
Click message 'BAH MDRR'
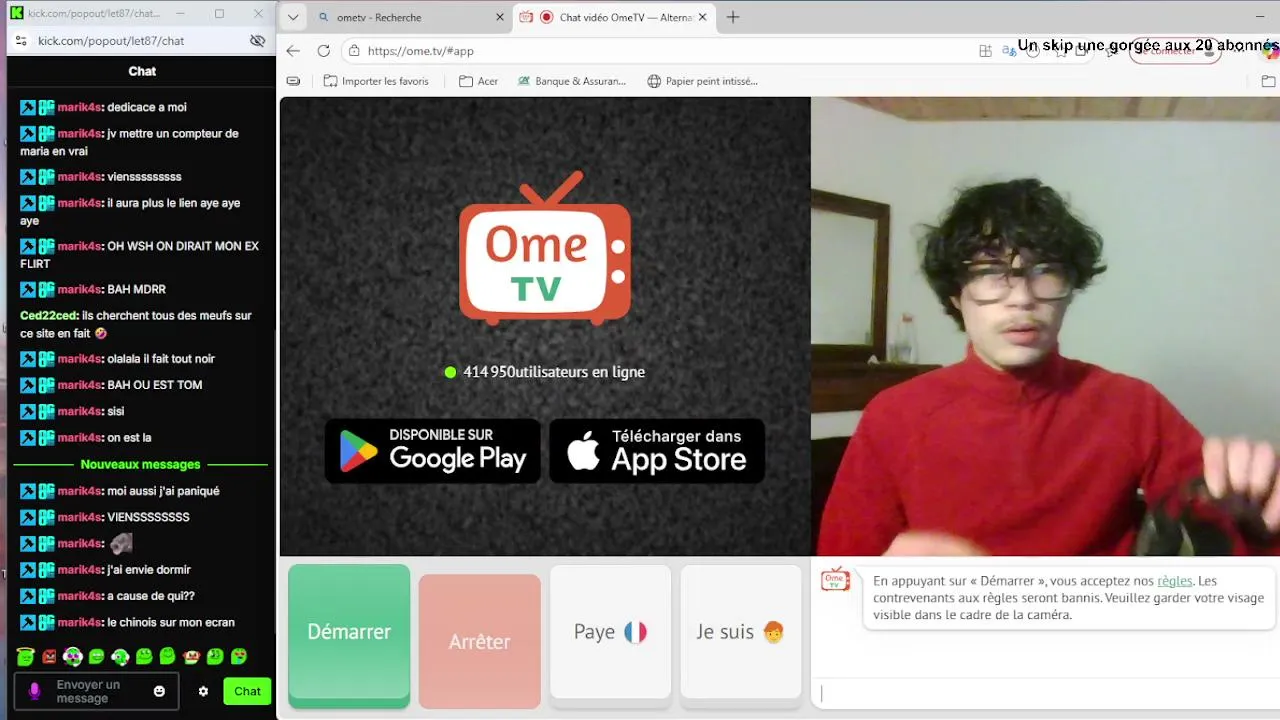137,290
